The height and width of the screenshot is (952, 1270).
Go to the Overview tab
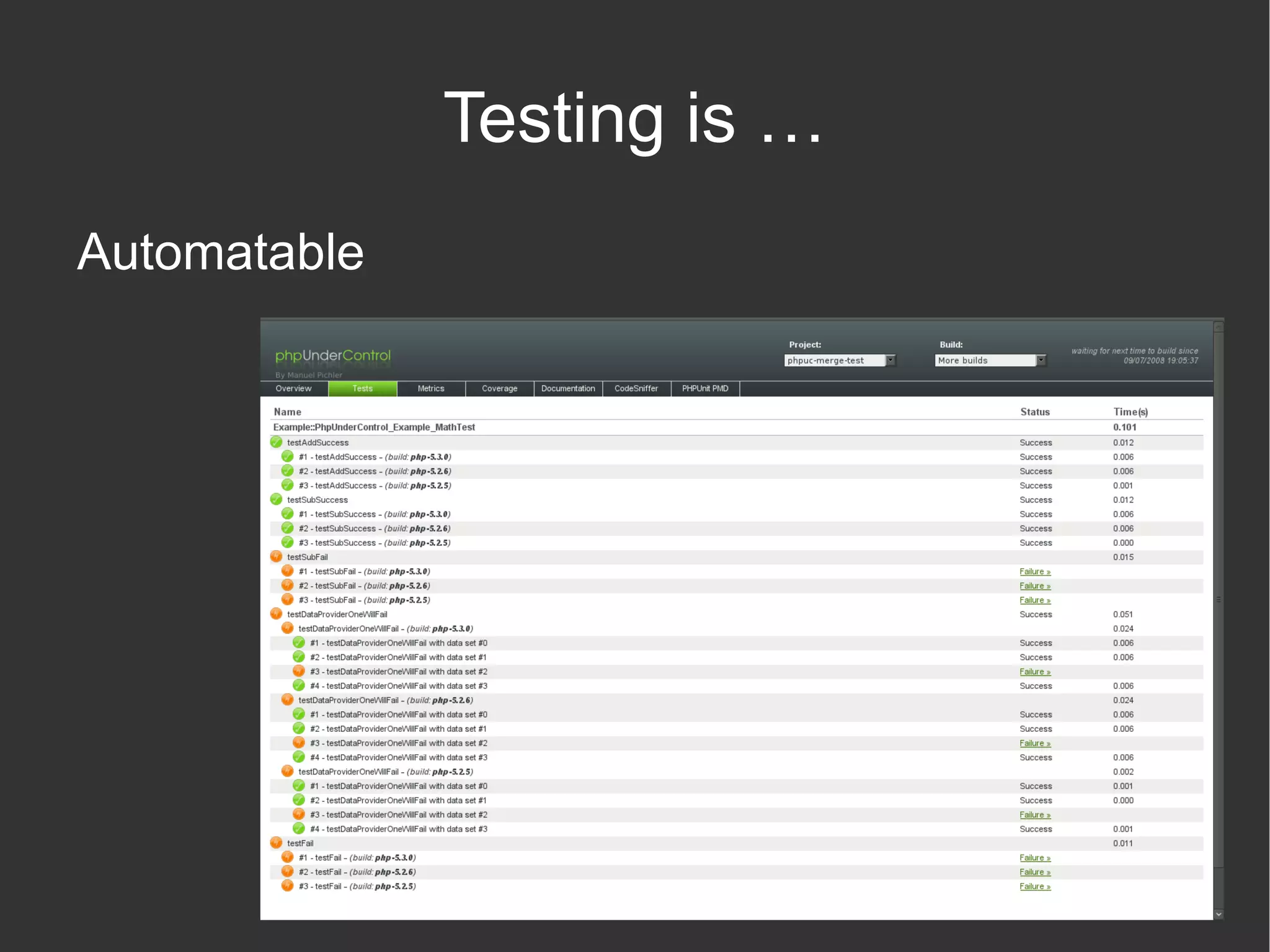pyautogui.click(x=294, y=389)
